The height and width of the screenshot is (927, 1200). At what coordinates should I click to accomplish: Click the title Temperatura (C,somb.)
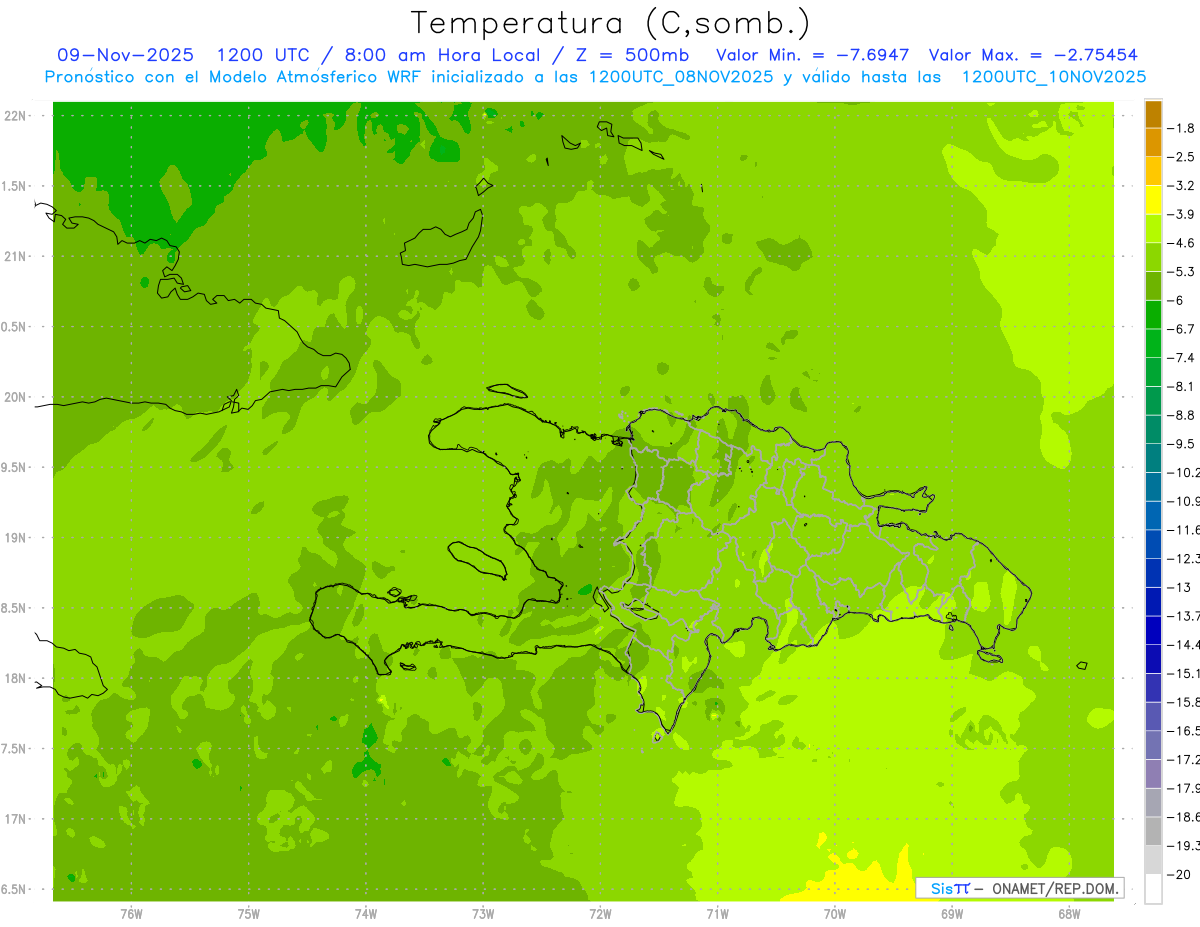[x=610, y=23]
